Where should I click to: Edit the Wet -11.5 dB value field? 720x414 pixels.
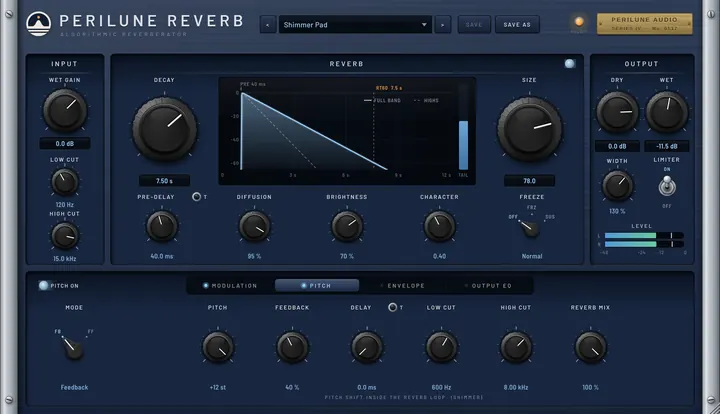pyautogui.click(x=667, y=146)
